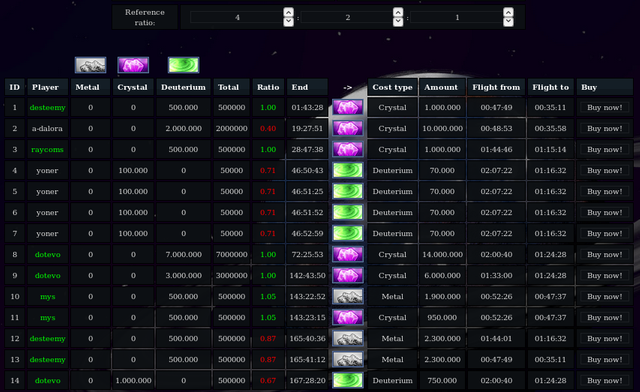Screen dimensions: 640x392
Task: Sort table by the Deuterium column header
Action: [x=183, y=87]
